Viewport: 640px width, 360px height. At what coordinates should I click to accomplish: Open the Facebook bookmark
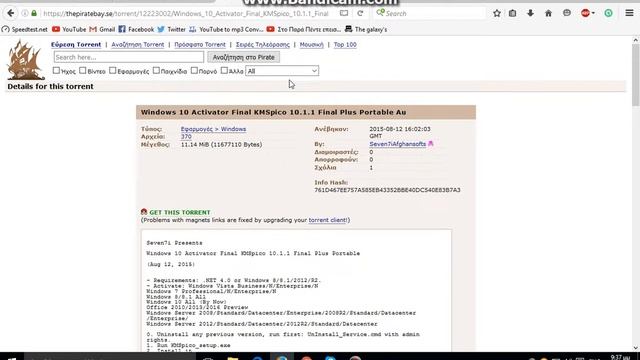coord(136,29)
